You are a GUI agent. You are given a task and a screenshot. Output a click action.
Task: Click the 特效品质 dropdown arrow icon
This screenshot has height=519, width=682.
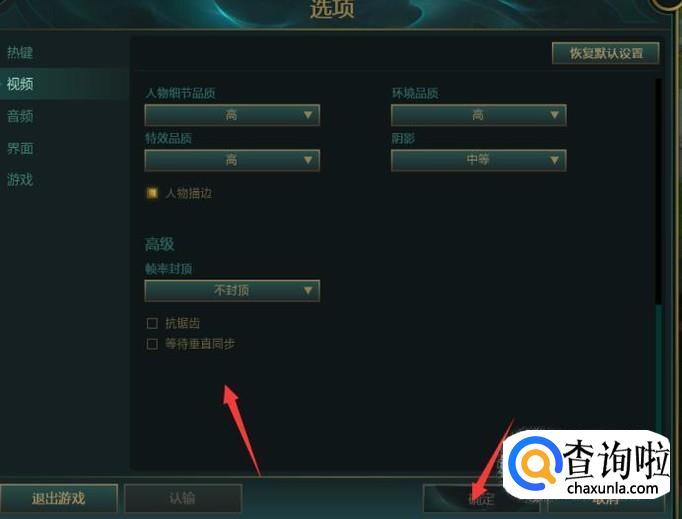pos(308,160)
